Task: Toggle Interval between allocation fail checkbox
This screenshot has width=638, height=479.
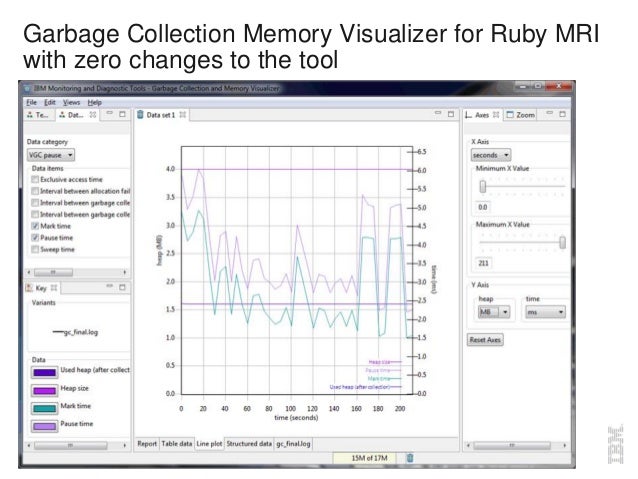Action: (x=35, y=191)
